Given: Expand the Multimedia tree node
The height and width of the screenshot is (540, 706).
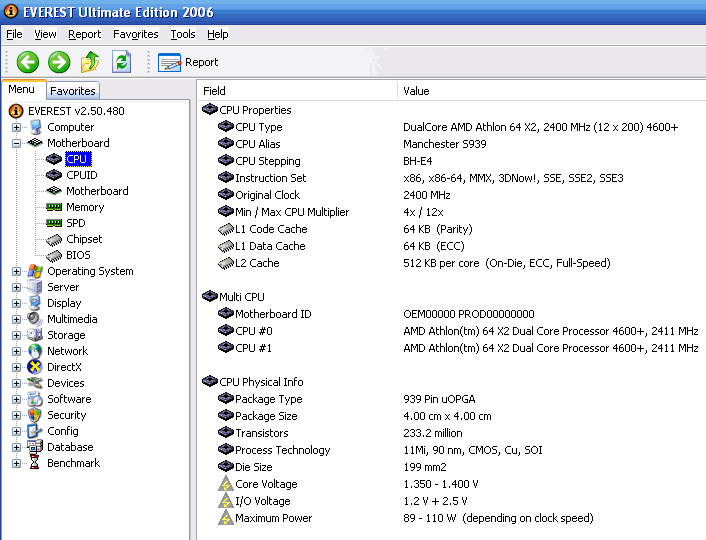Looking at the screenshot, I should 16,319.
